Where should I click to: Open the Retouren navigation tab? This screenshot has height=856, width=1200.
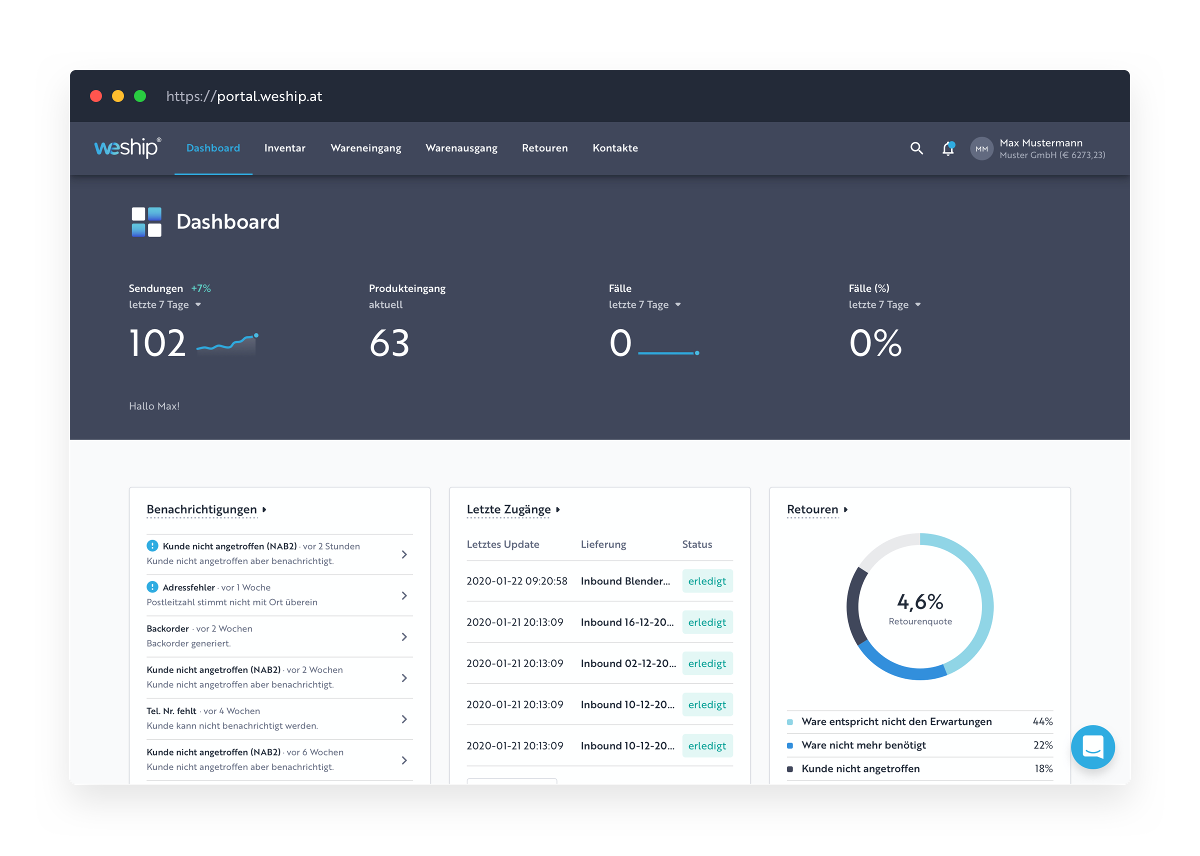coord(545,148)
